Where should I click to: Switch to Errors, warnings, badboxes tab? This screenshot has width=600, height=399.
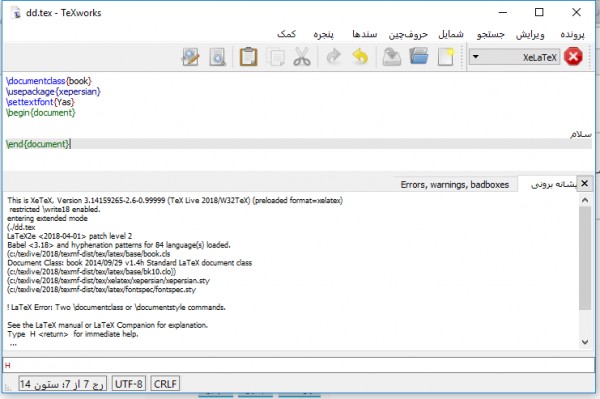pyautogui.click(x=455, y=185)
